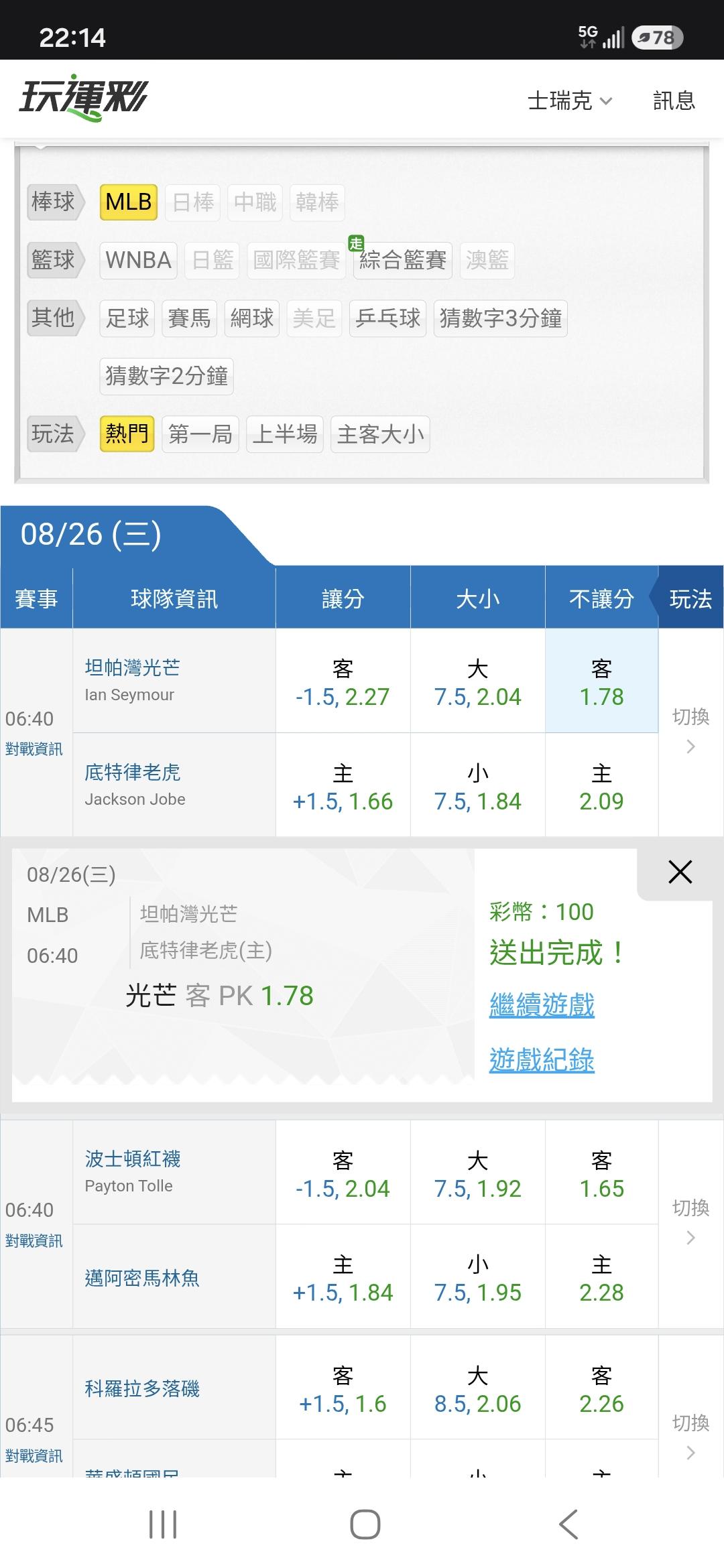Switch to the 主客大小 play type

click(x=380, y=434)
